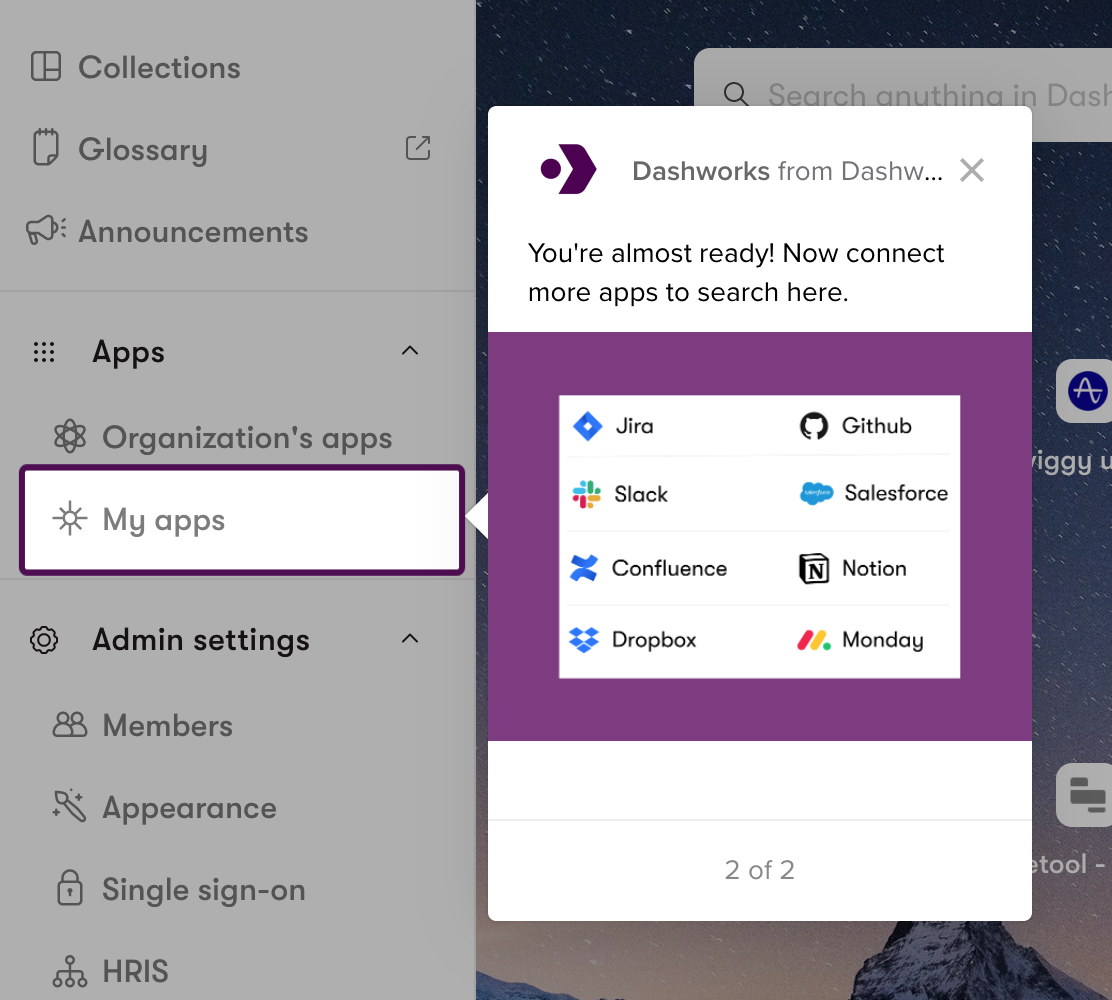Image resolution: width=1112 pixels, height=1000 pixels.
Task: Select the Apps section heading
Action: [128, 352]
